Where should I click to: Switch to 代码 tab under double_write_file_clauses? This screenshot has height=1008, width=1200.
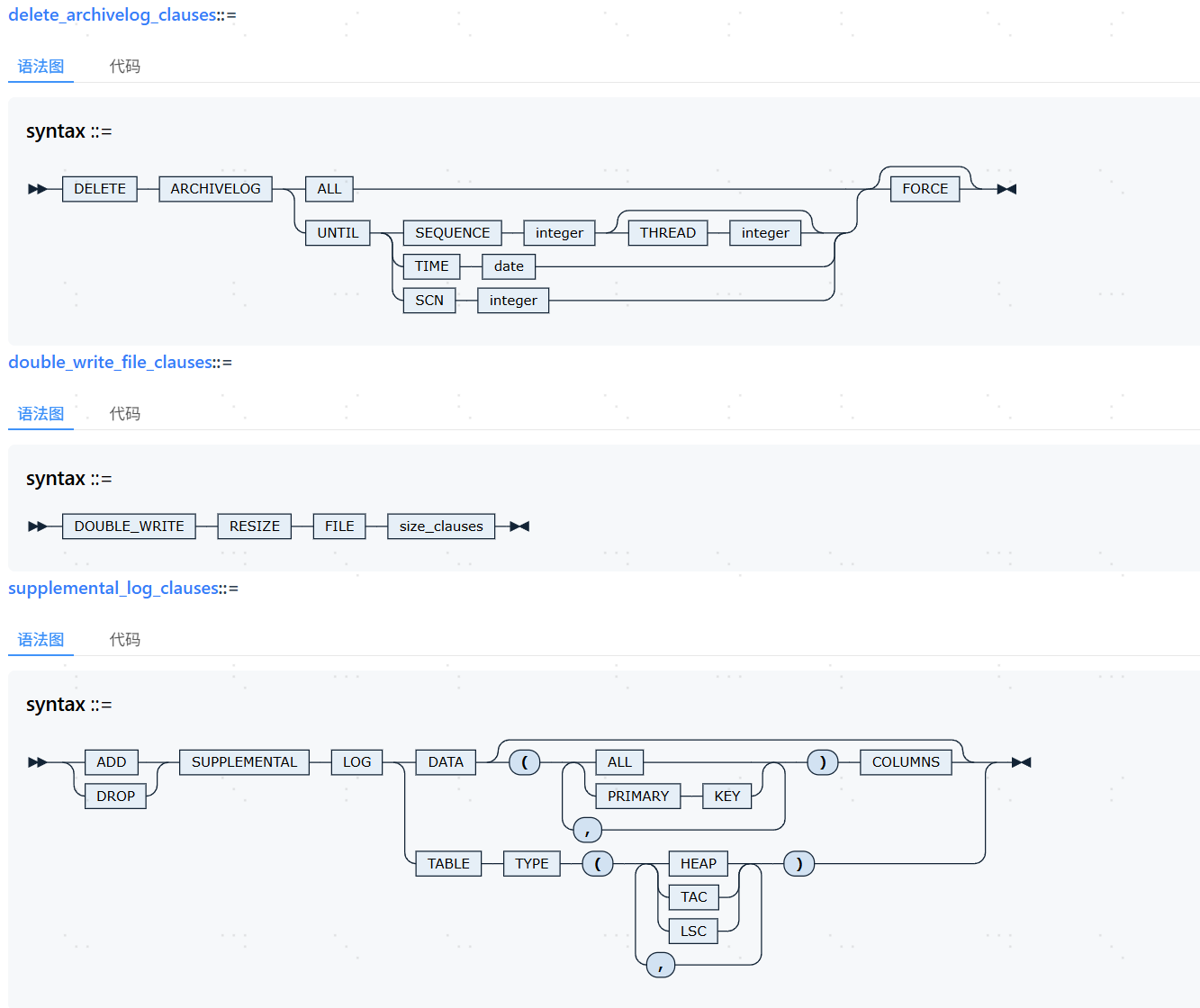[x=125, y=414]
